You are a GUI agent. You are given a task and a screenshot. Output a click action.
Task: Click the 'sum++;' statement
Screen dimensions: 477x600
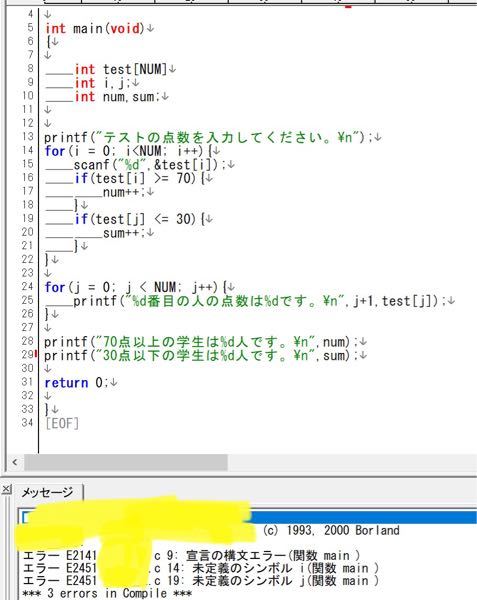pyautogui.click(x=124, y=233)
